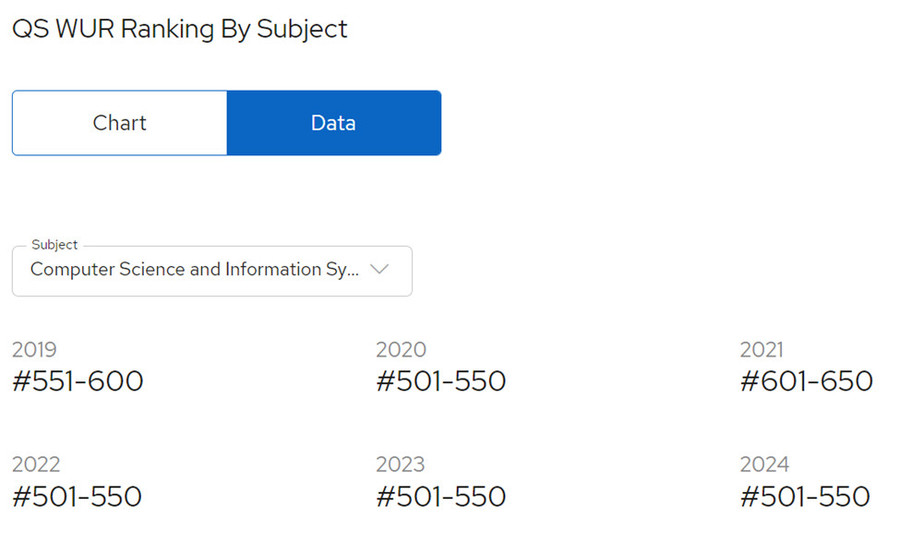Click the word Subject in the heading
The image size is (900, 533).
pyautogui.click(x=302, y=29)
